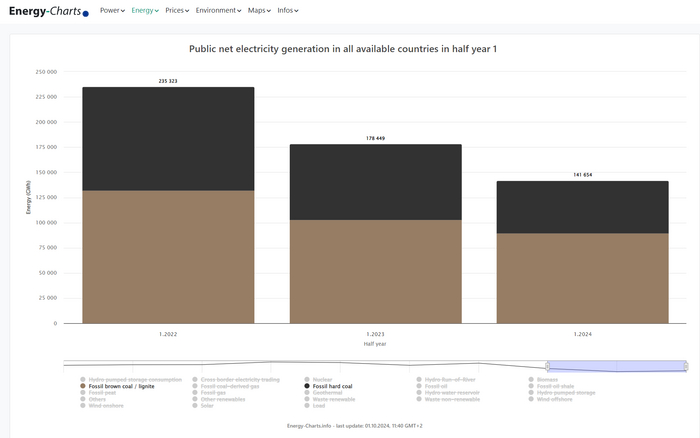Click the hard coal bar segment for 1.2024
The height and width of the screenshot is (438, 700).
click(x=583, y=207)
